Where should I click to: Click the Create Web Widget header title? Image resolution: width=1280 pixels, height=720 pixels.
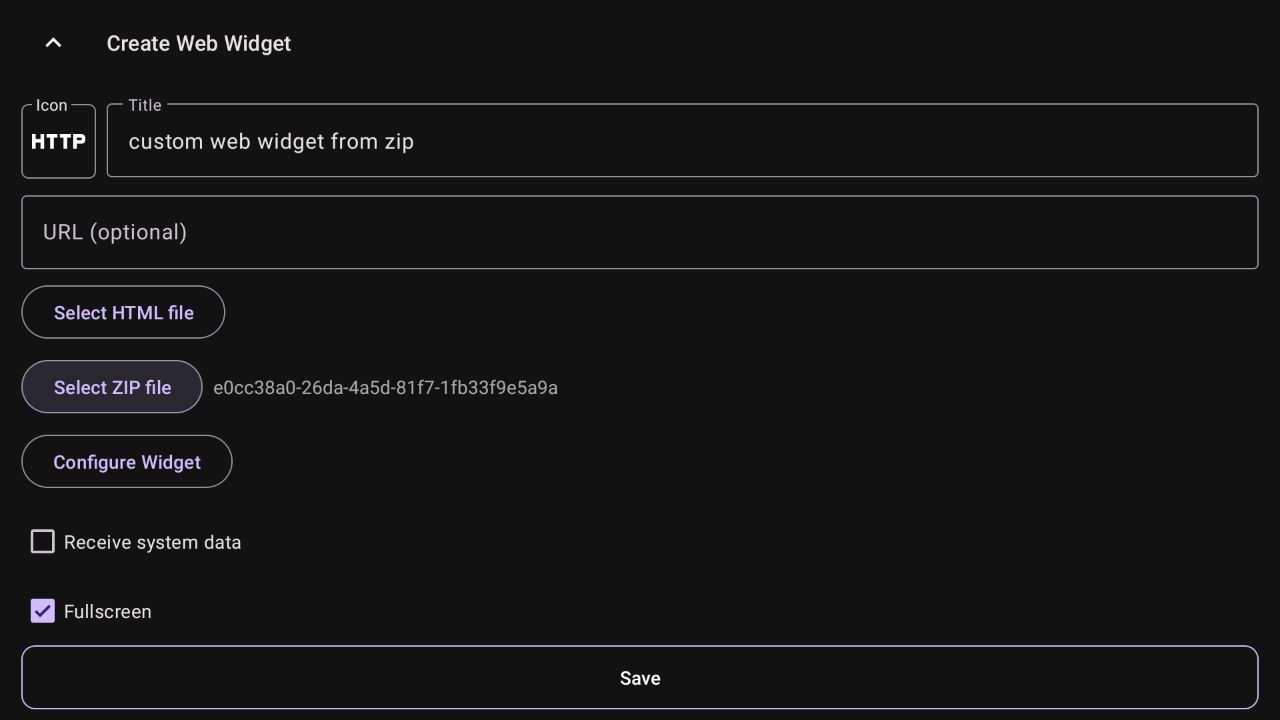coord(199,44)
